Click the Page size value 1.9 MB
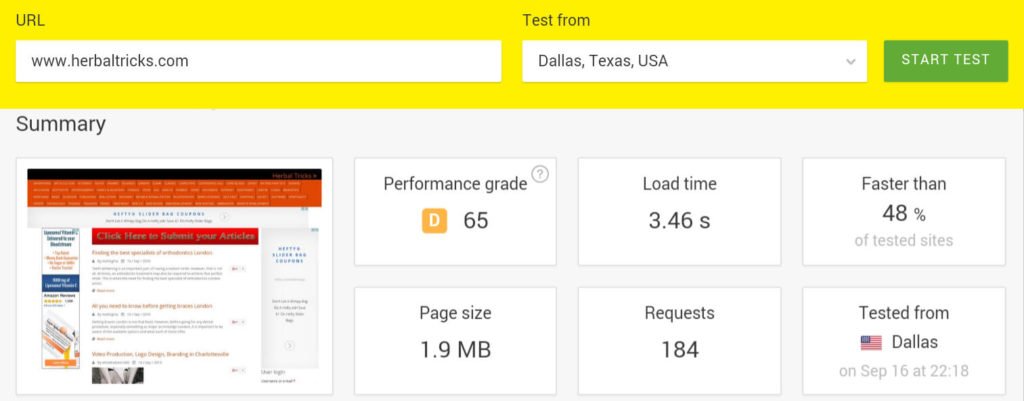Screen dimensions: 1024x401 (x=455, y=350)
